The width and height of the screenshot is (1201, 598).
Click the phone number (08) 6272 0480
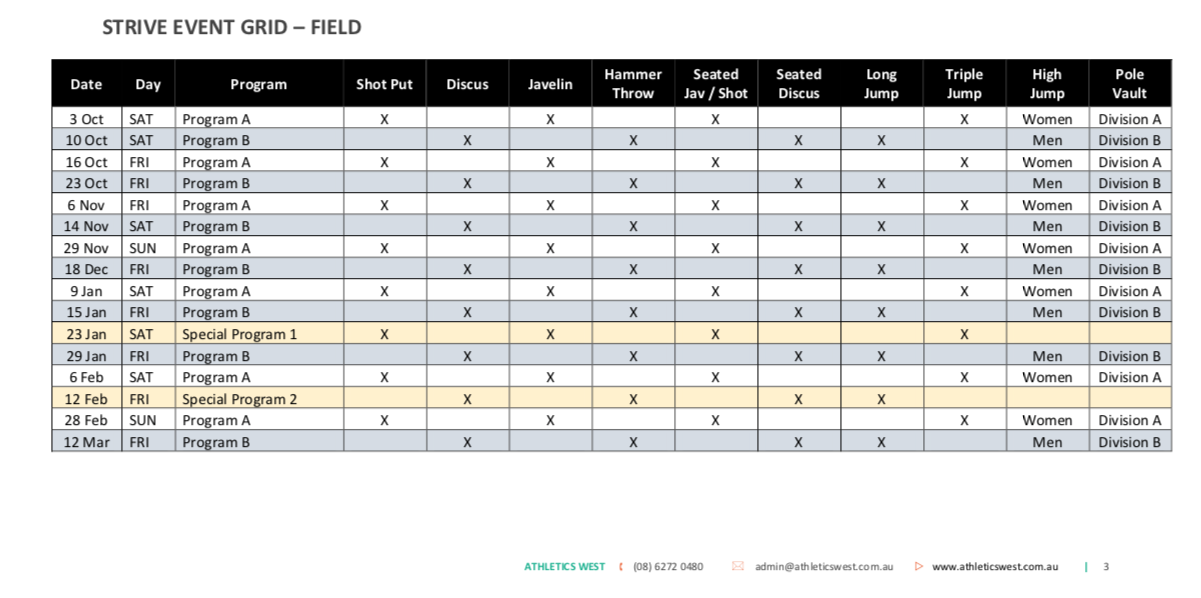[x=668, y=567]
